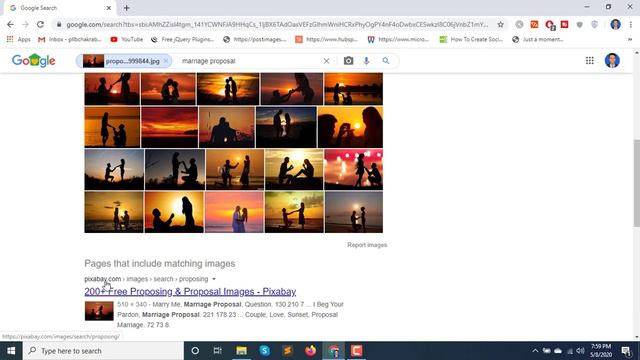Open search by image camera icon

point(348,61)
